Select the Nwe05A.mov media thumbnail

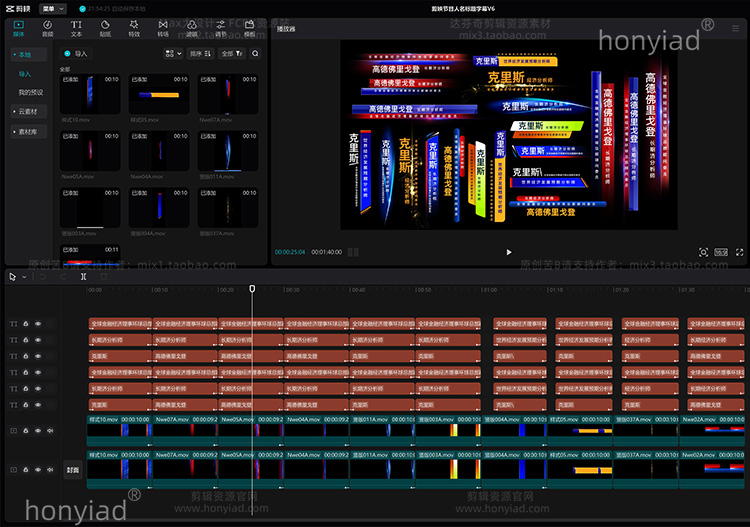coord(90,151)
